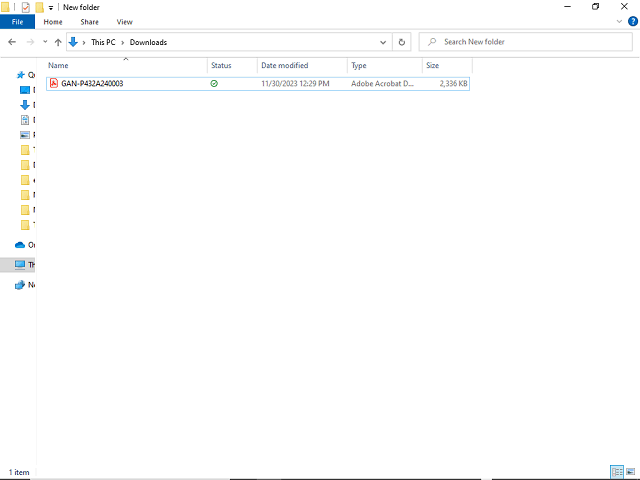Switch to Large icons view layout

(631, 472)
